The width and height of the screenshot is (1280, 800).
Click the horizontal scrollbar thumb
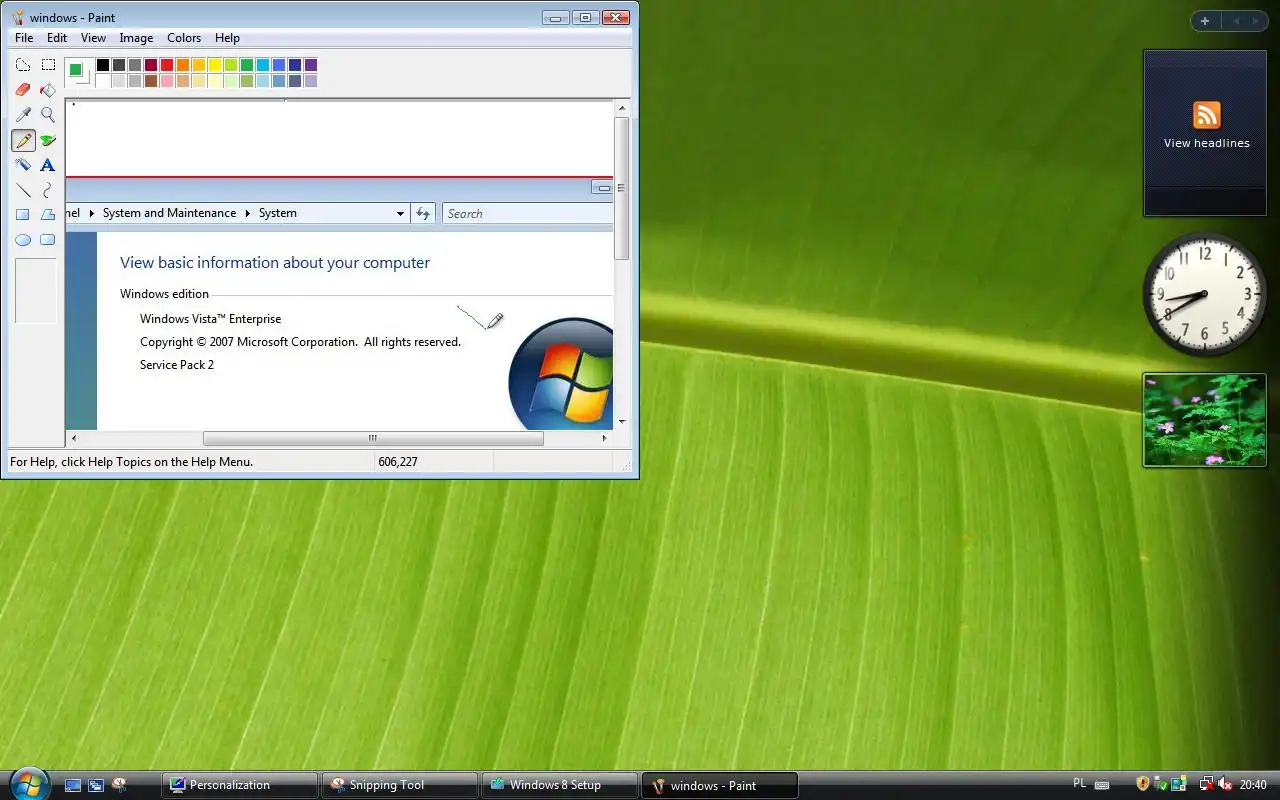[x=373, y=438]
